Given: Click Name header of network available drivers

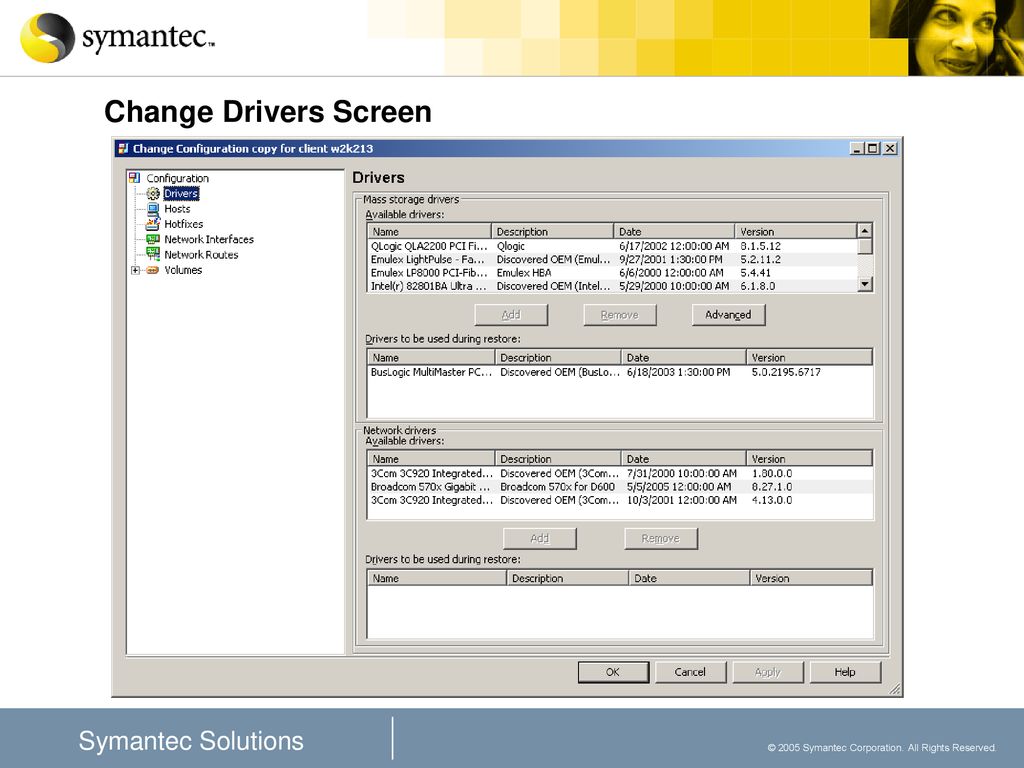Looking at the screenshot, I should coord(431,458).
